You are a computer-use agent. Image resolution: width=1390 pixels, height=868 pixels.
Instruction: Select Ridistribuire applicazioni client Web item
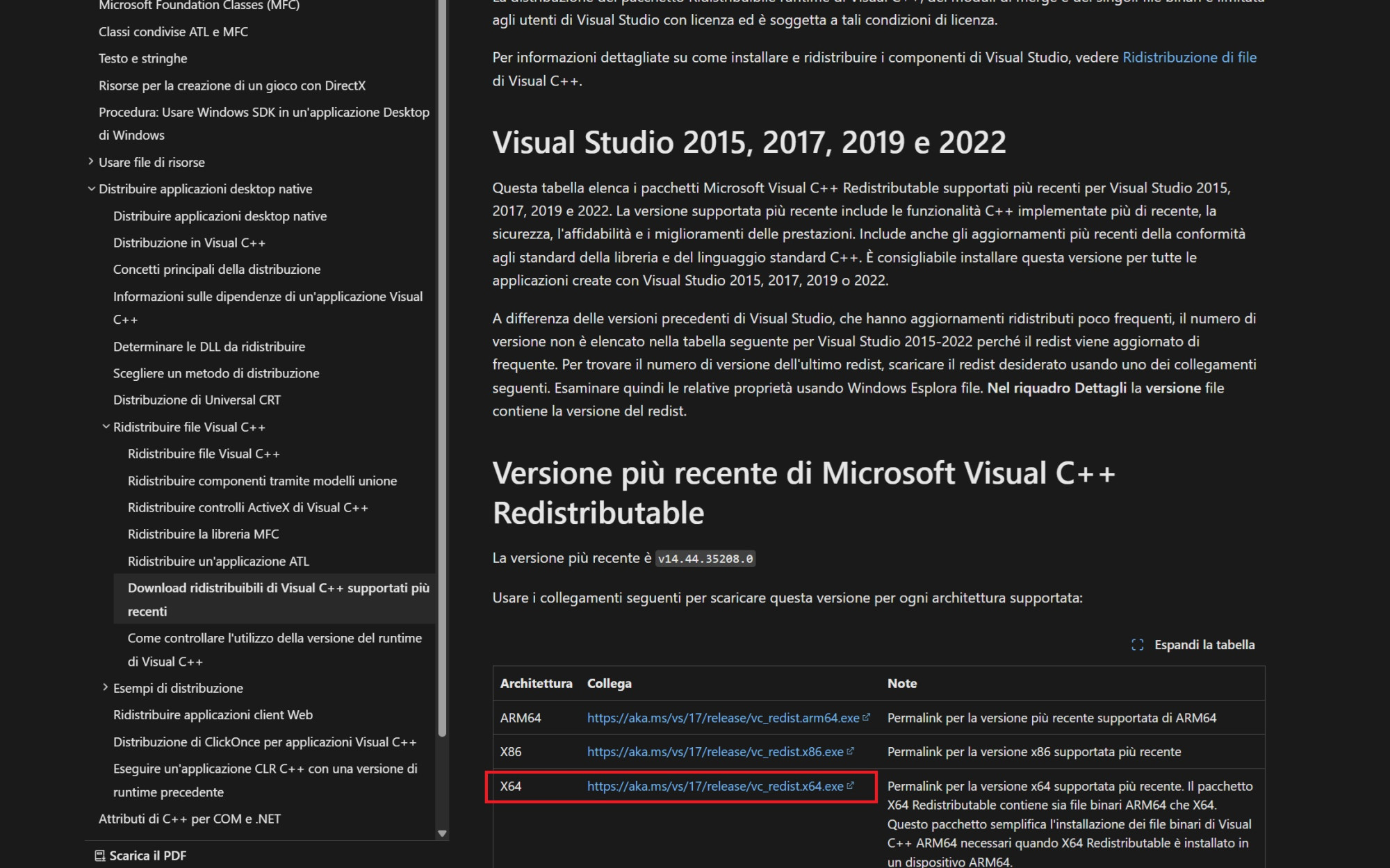click(x=213, y=714)
